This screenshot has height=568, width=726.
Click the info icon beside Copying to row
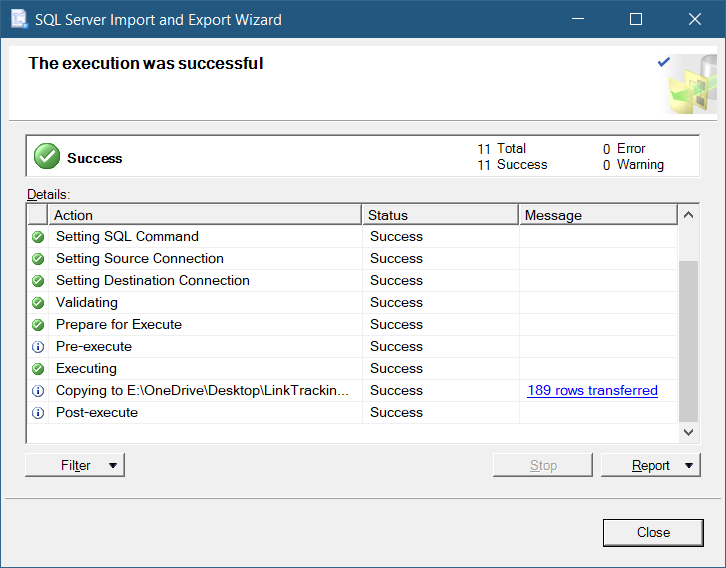(38, 391)
